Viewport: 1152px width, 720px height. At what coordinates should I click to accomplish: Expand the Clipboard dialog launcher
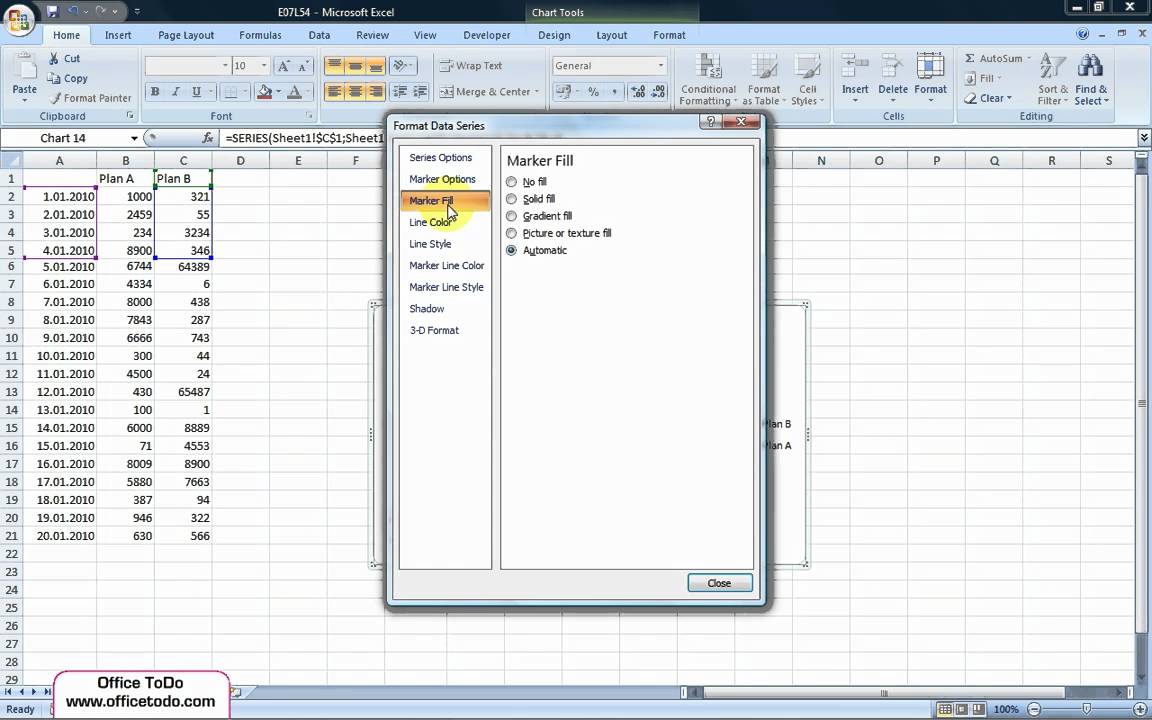pyautogui.click(x=130, y=116)
